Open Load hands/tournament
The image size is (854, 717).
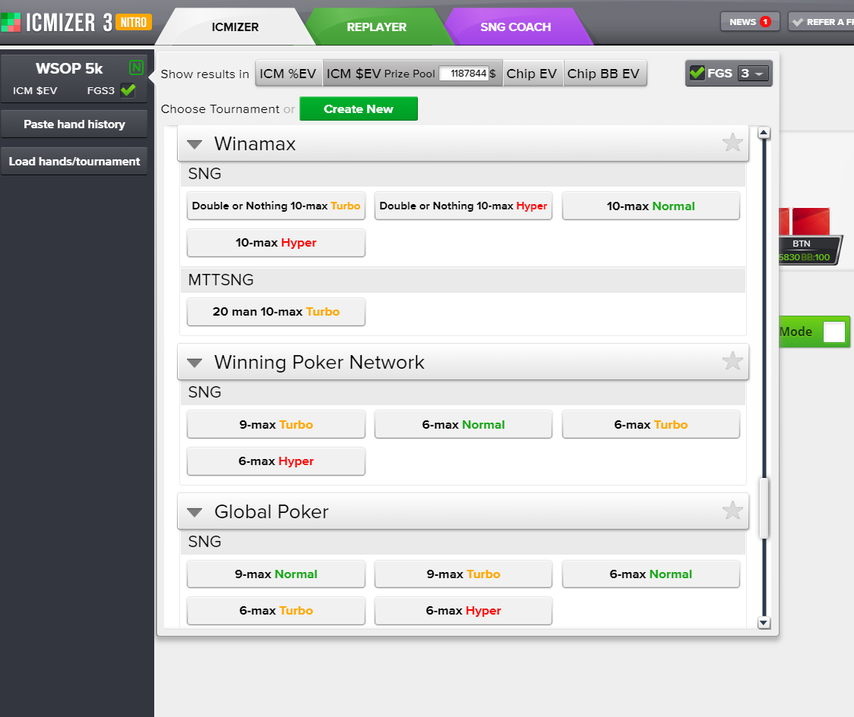[x=74, y=161]
